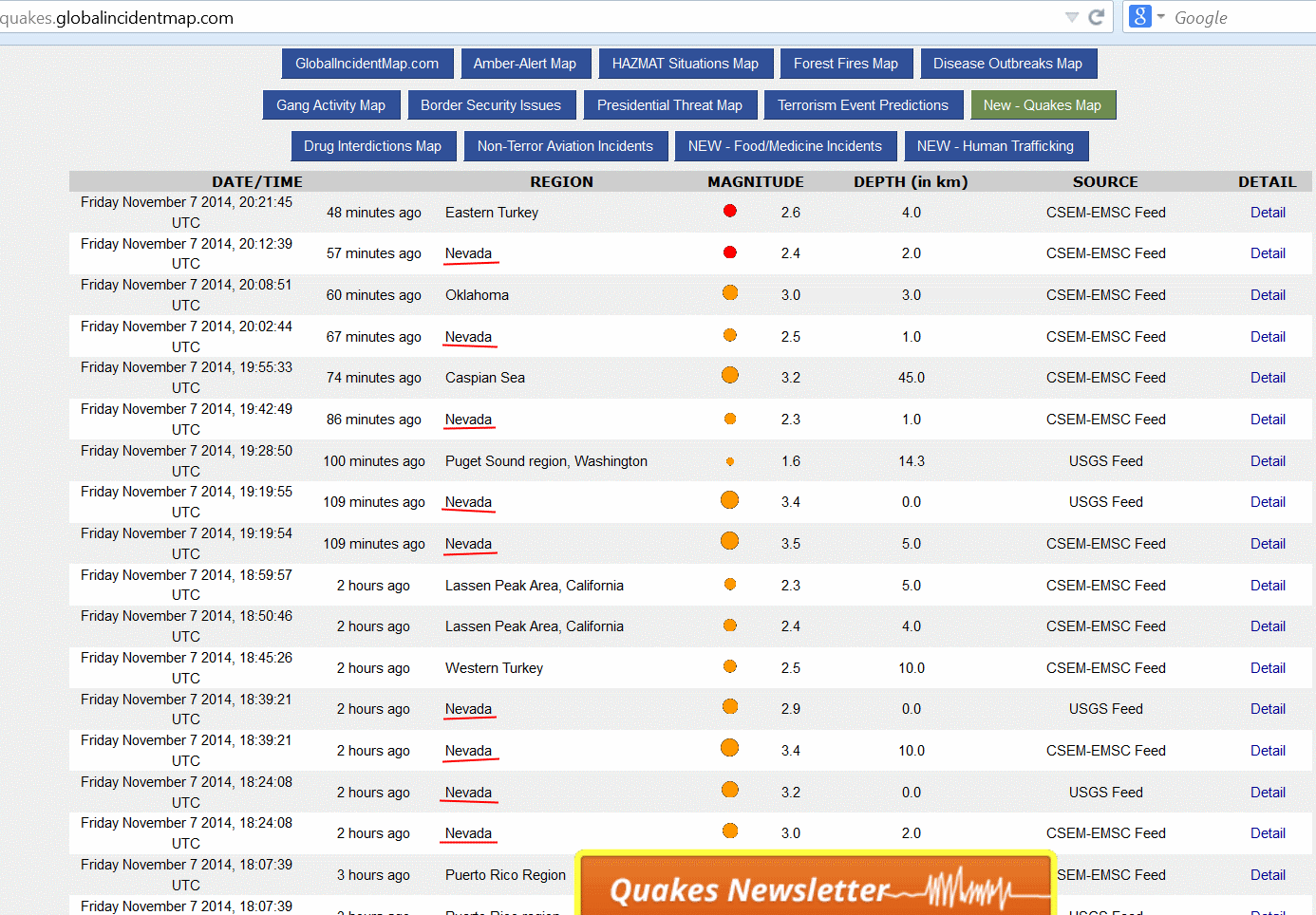Open NEW - Human Trafficking page
The image size is (1316, 915).
click(996, 146)
